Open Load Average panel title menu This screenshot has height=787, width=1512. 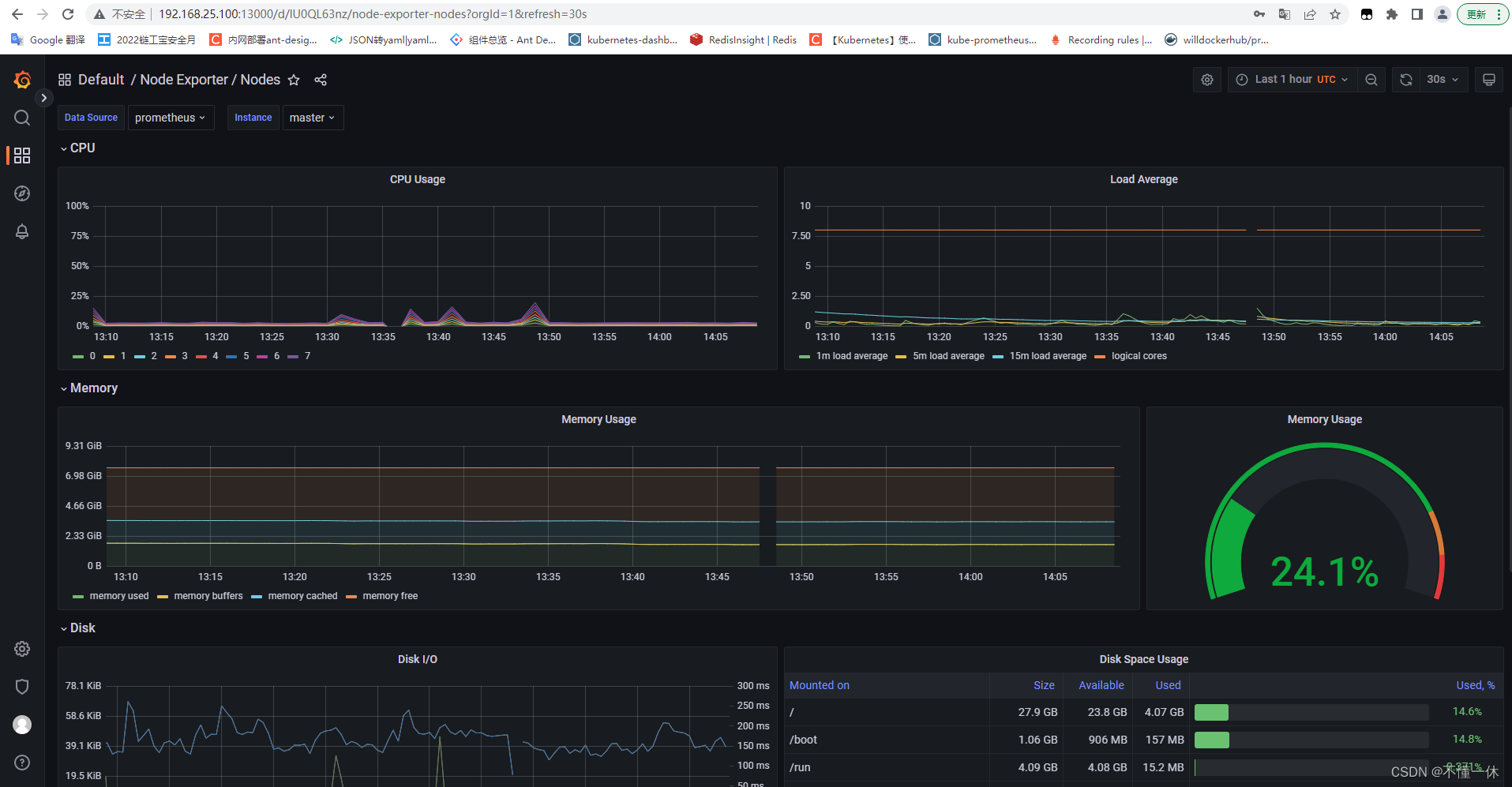click(x=1143, y=179)
